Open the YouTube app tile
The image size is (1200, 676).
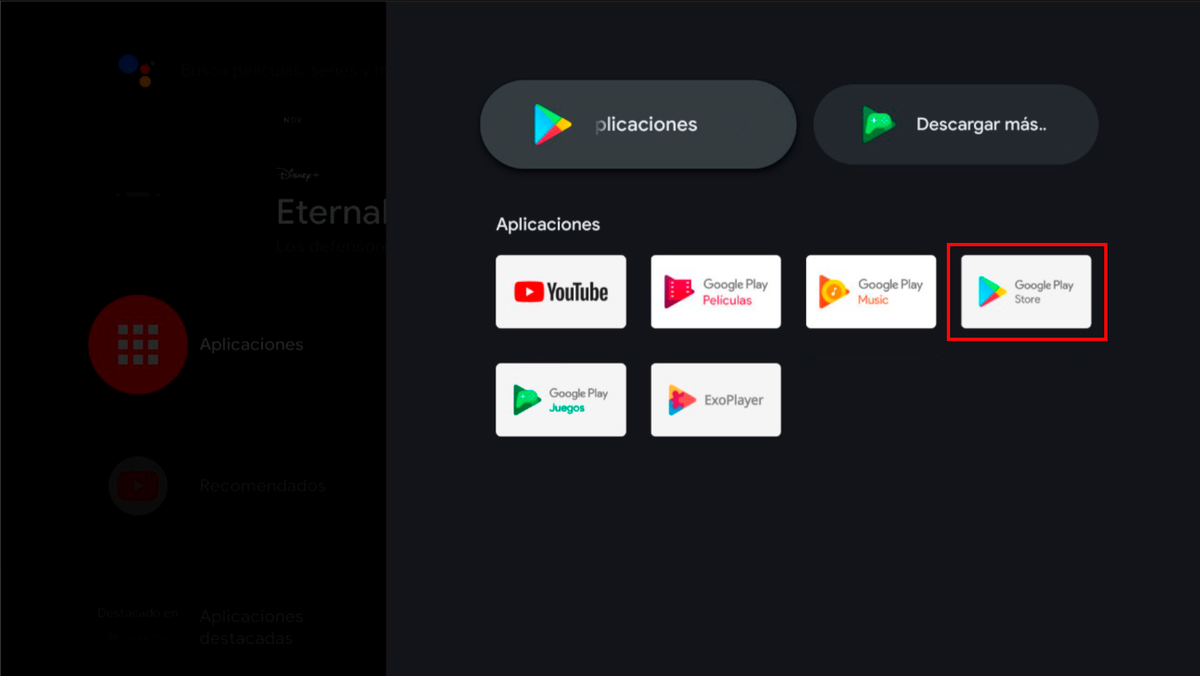[x=561, y=292]
